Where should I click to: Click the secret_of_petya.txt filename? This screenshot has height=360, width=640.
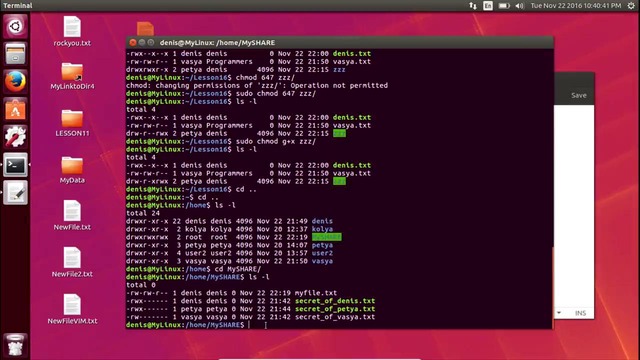click(x=335, y=309)
